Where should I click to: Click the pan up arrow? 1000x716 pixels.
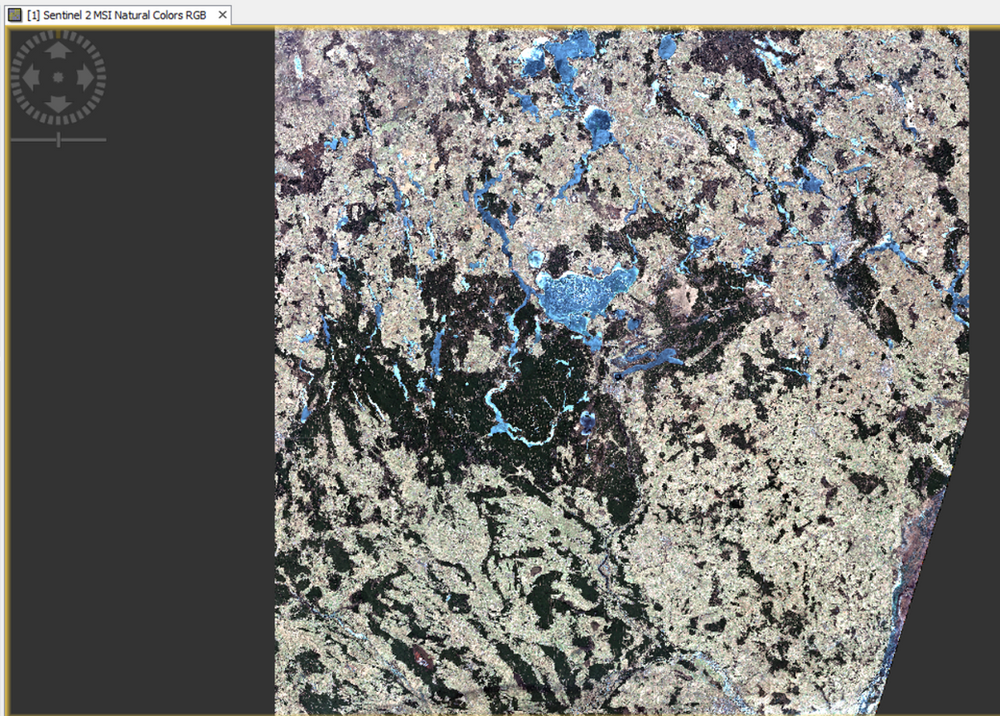(x=60, y=47)
